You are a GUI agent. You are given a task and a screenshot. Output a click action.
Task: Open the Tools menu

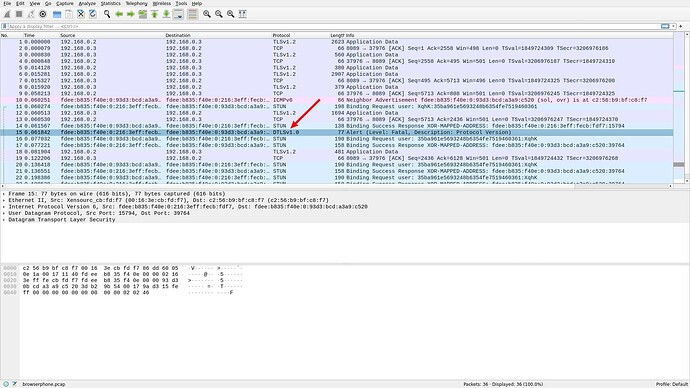coord(181,4)
